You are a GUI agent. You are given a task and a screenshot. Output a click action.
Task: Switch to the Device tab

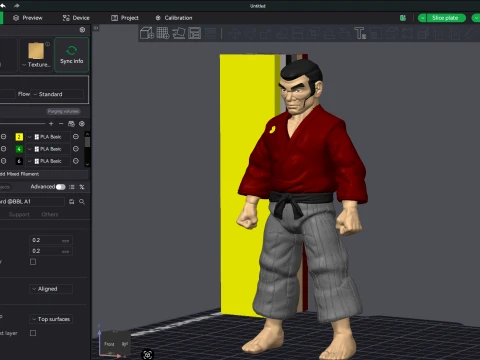pyautogui.click(x=76, y=18)
